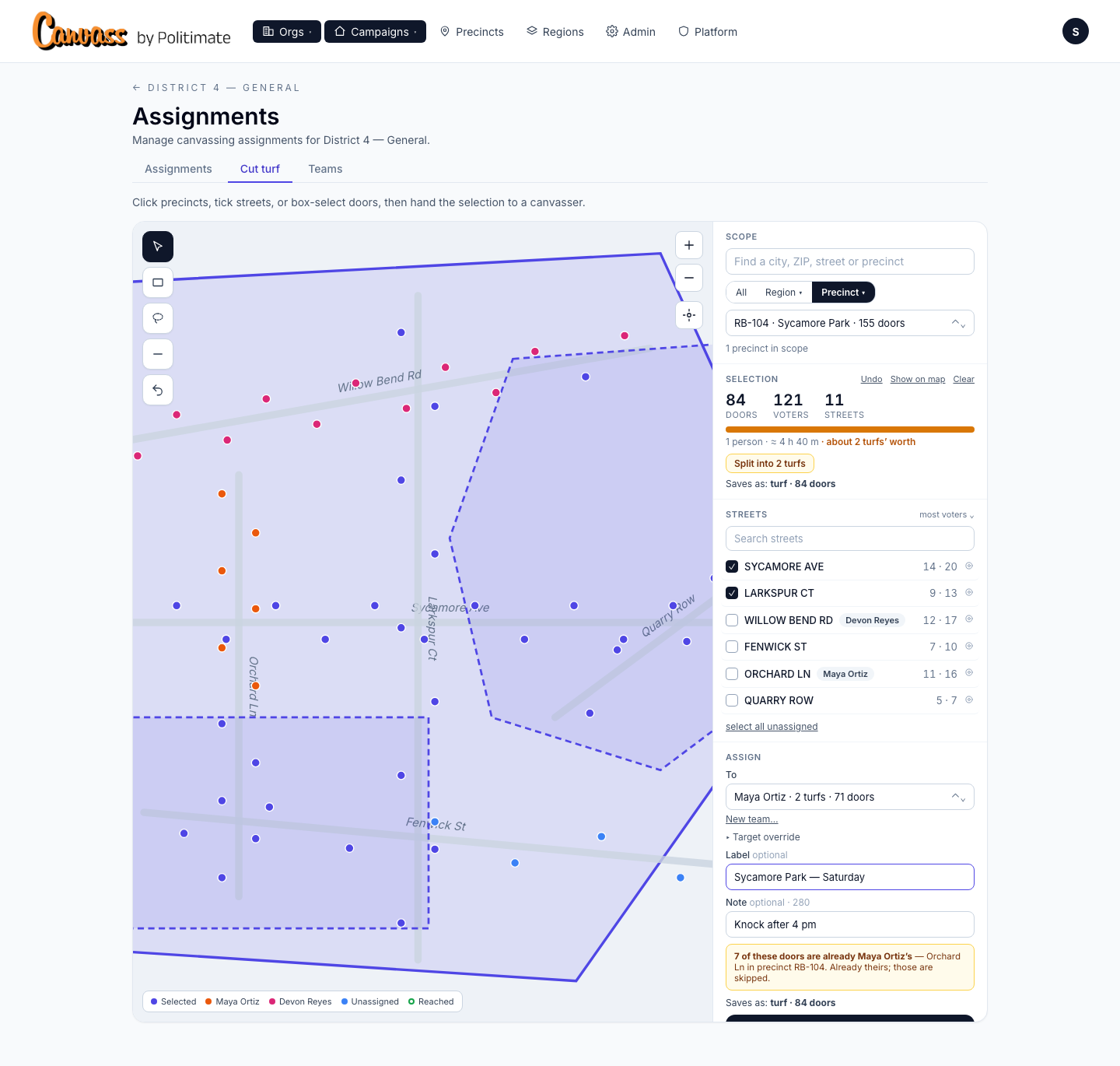Image resolution: width=1120 pixels, height=1066 pixels.
Task: Locate Larkspur Ct using its target icon
Action: pos(969,592)
